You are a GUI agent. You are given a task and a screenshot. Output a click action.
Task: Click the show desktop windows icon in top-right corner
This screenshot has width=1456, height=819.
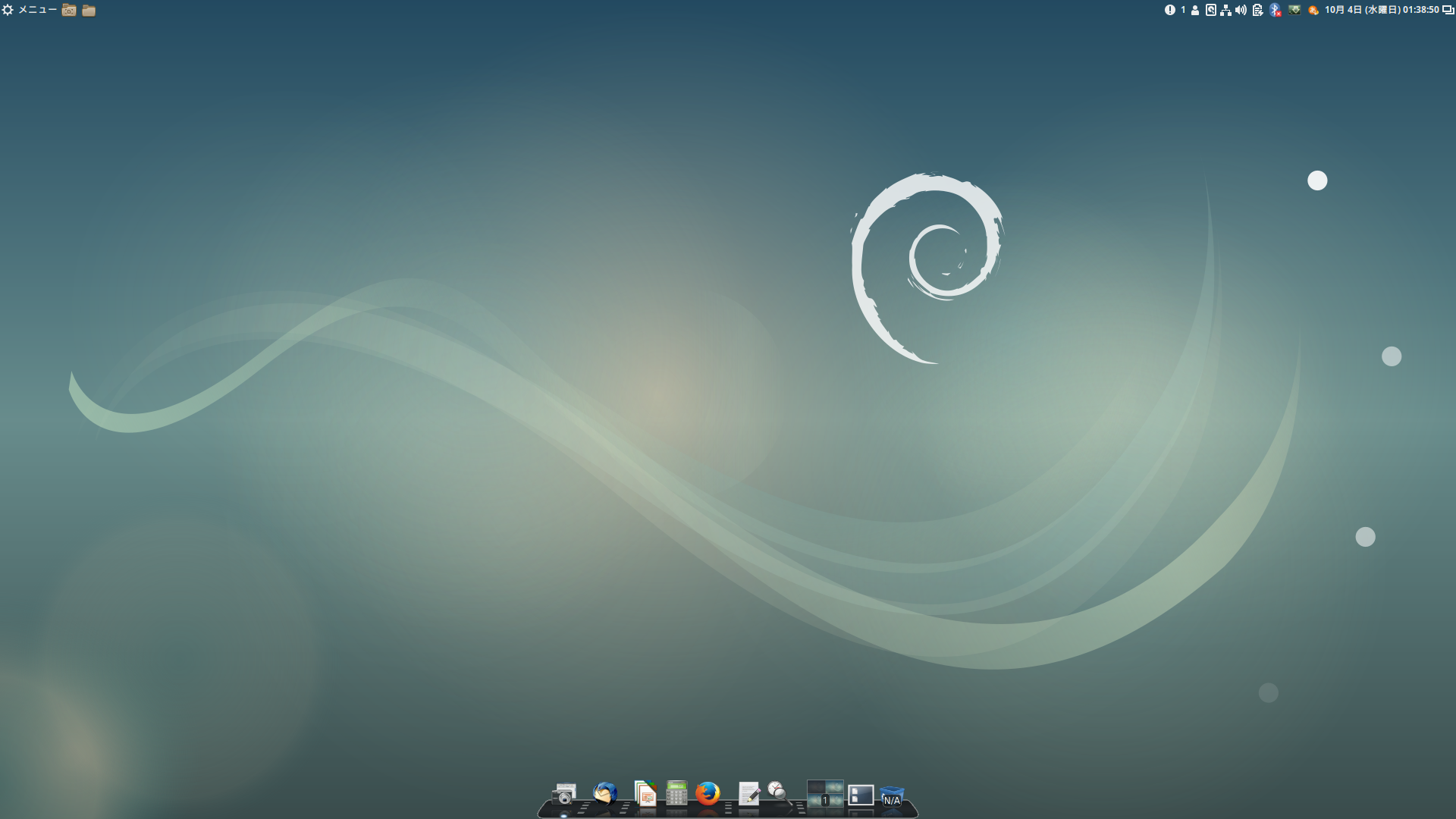tap(1448, 10)
